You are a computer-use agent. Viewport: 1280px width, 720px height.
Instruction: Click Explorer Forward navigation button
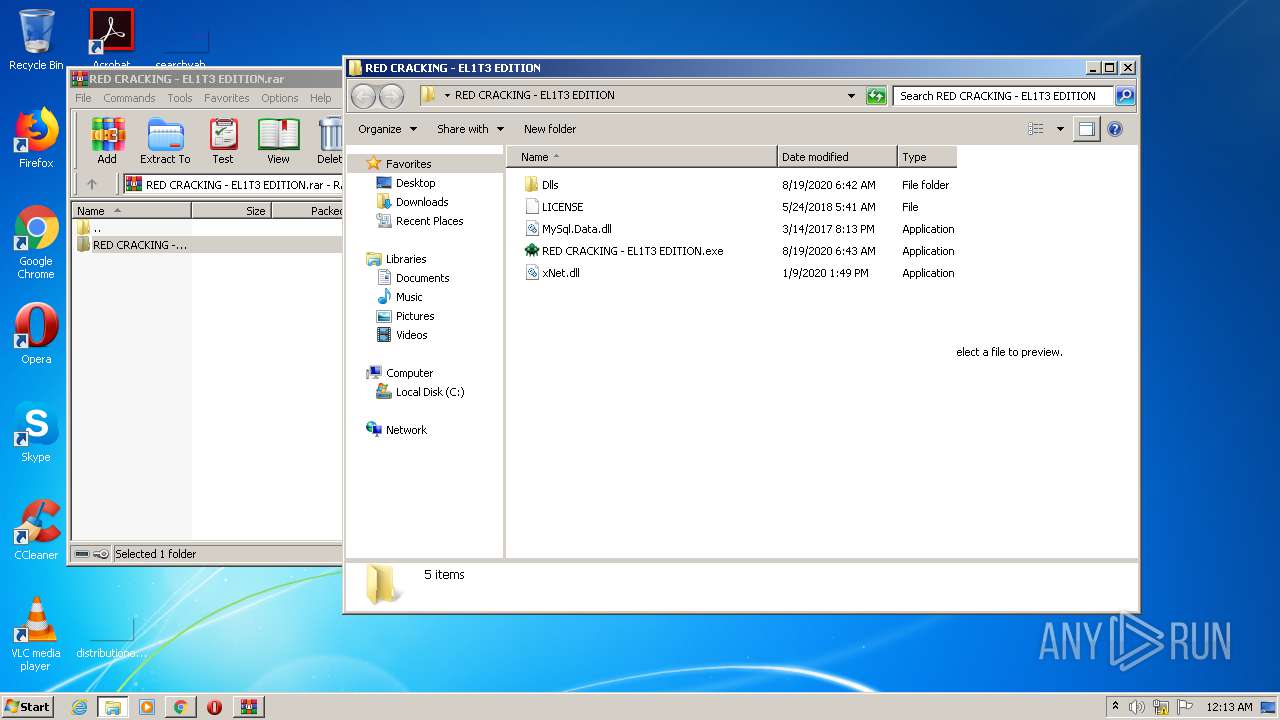pos(391,96)
